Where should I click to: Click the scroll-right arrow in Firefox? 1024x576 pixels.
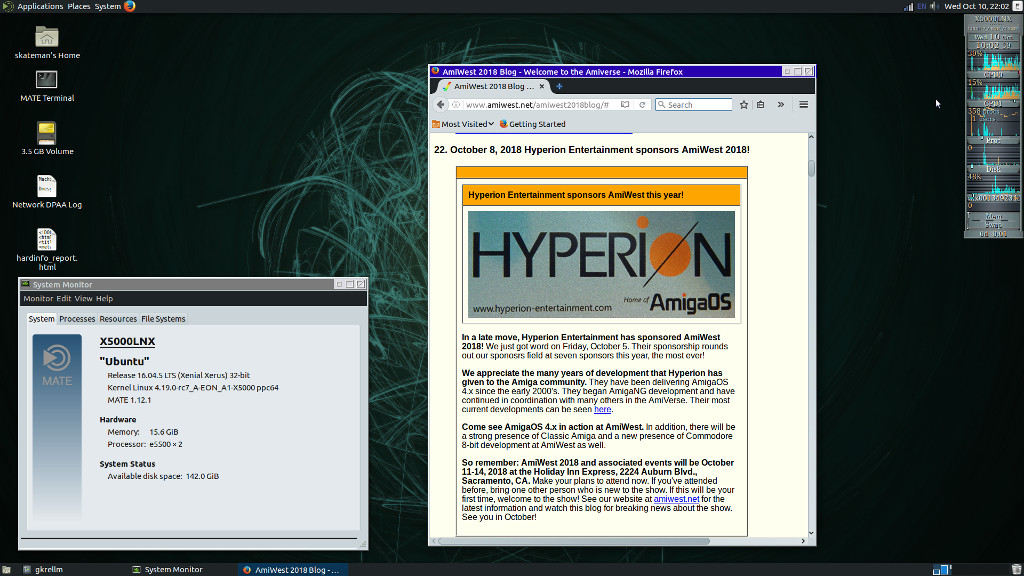coord(803,541)
